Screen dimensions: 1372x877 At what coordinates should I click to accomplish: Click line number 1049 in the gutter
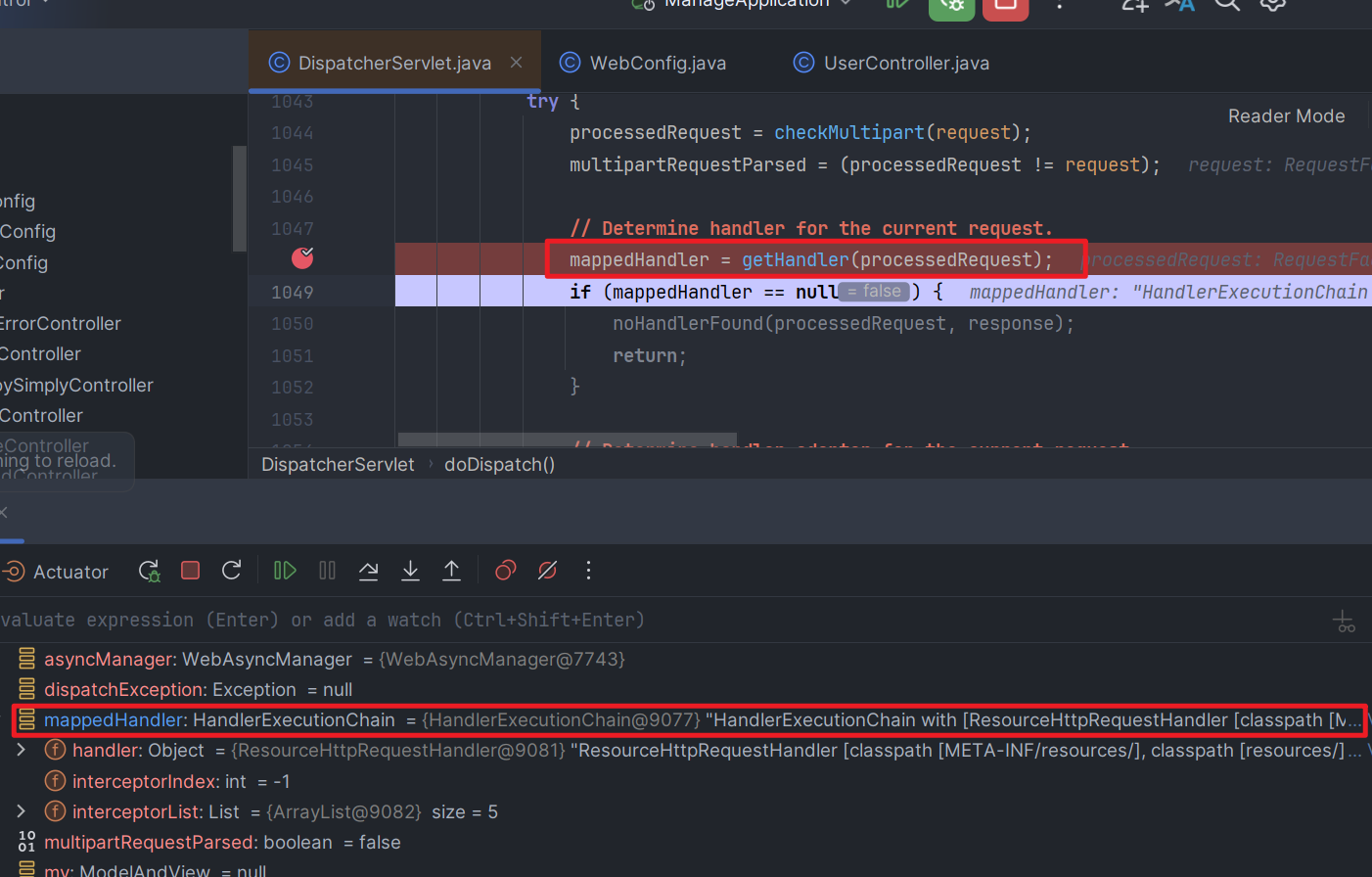click(x=292, y=292)
